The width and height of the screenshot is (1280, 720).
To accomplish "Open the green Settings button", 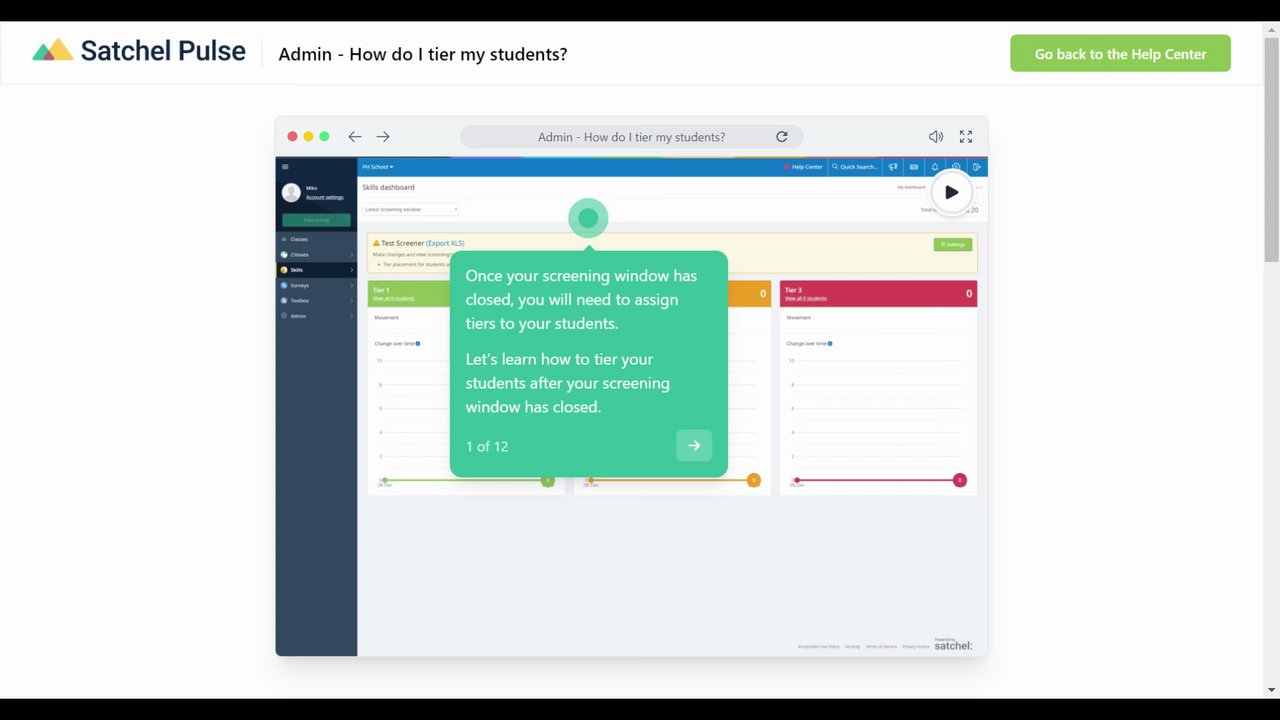I will coord(952,244).
